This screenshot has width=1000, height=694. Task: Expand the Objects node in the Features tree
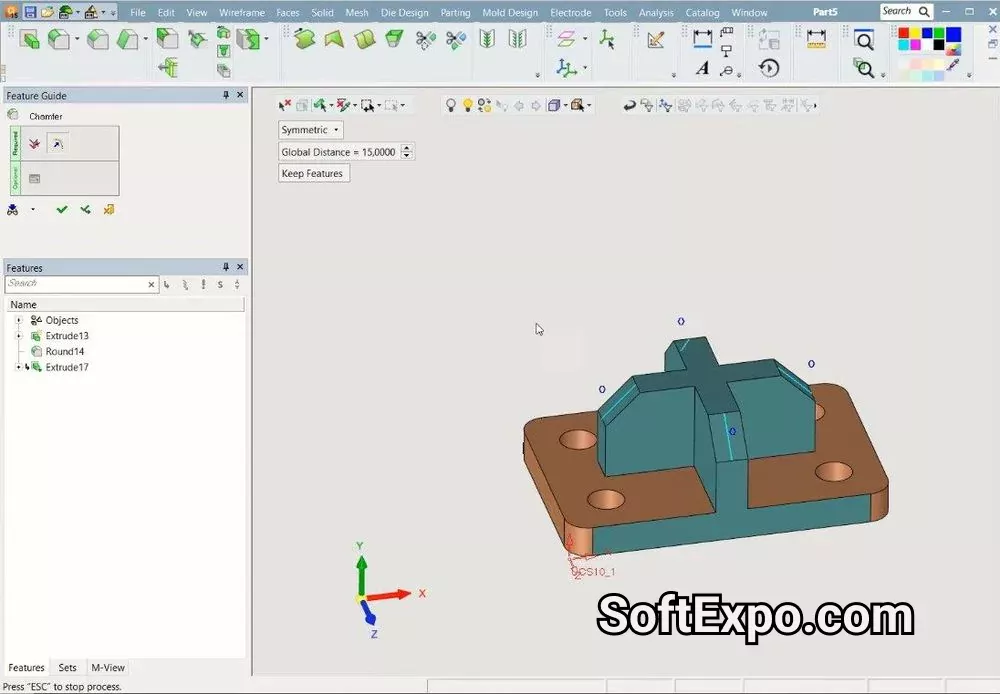coord(17,320)
